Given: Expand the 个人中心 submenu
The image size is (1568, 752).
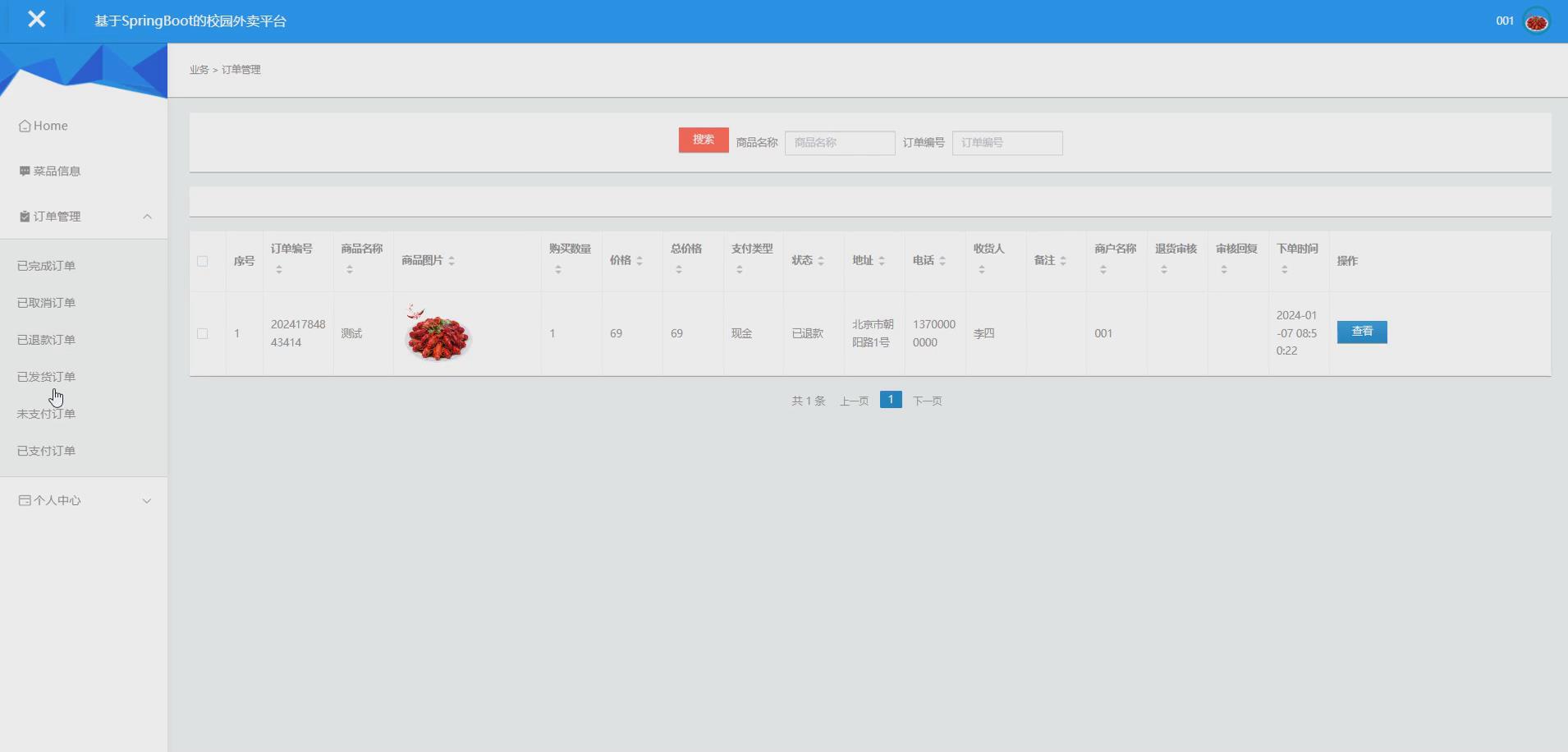Looking at the screenshot, I should click(146, 500).
